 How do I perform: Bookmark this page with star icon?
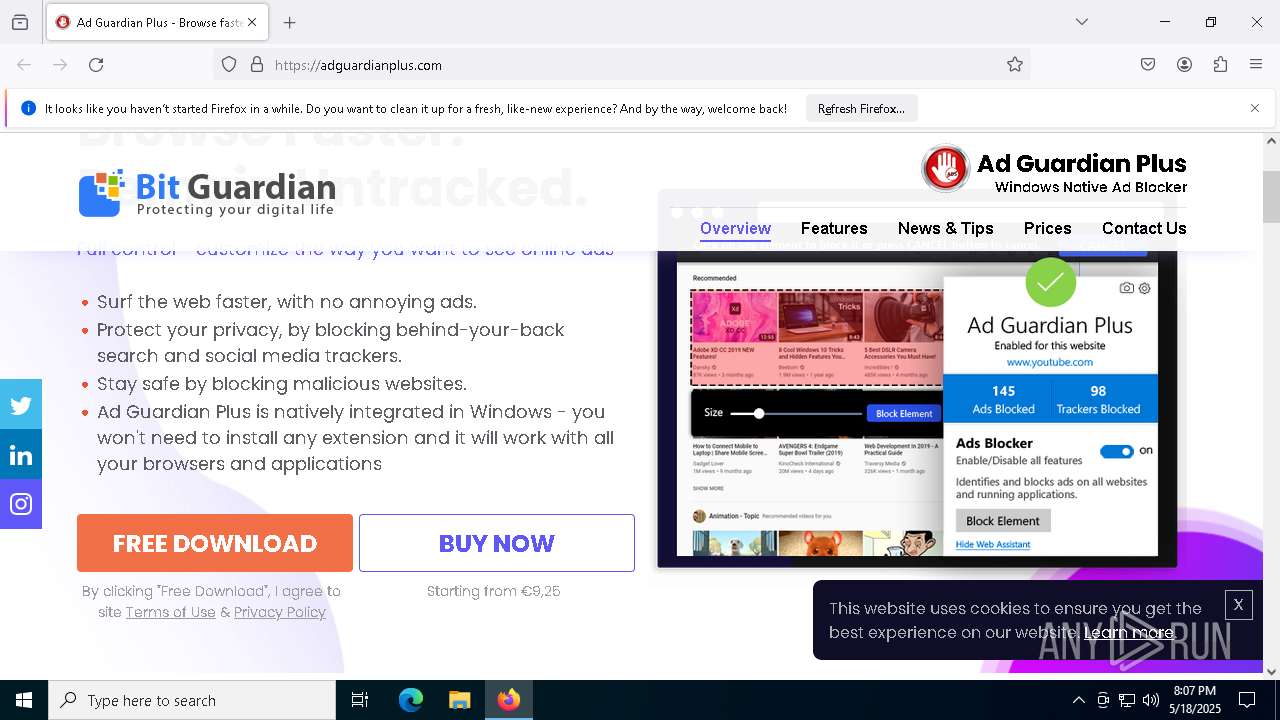click(1015, 65)
